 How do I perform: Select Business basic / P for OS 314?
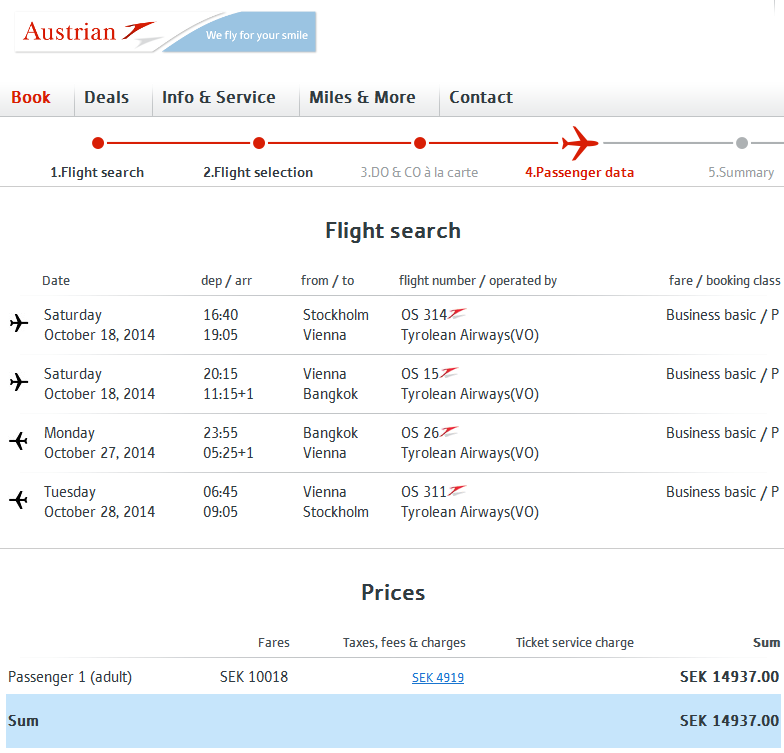pyautogui.click(x=722, y=315)
